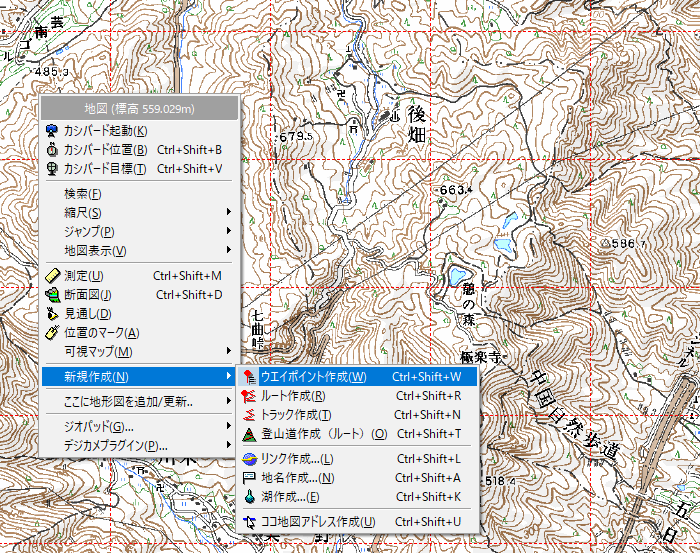Click the 測定 ruler icon
Screen dimensions: 700x553
pyautogui.click(x=52, y=275)
